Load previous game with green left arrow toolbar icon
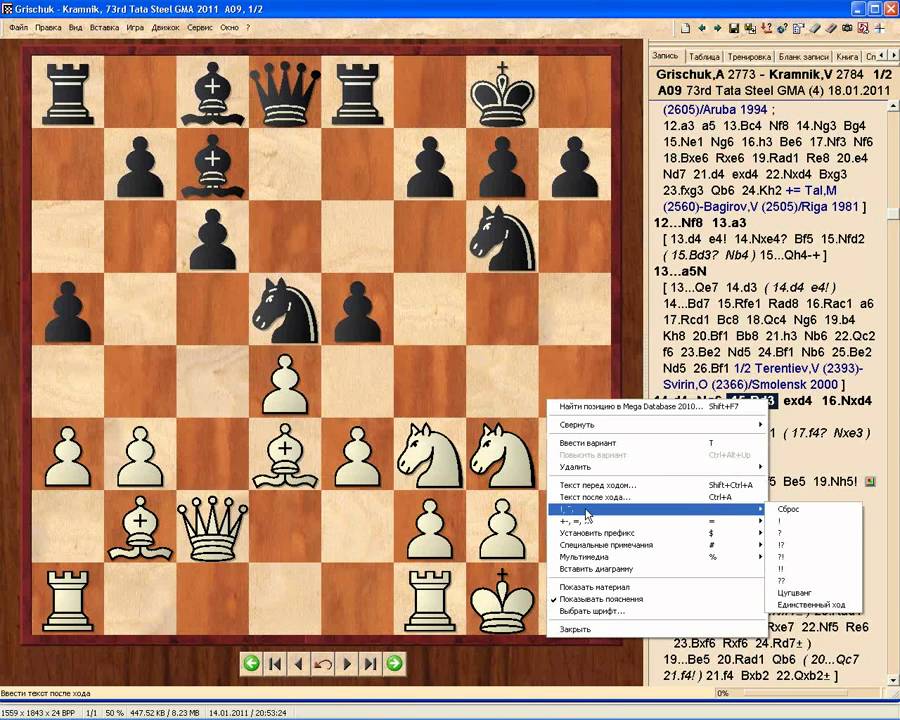 701,28
